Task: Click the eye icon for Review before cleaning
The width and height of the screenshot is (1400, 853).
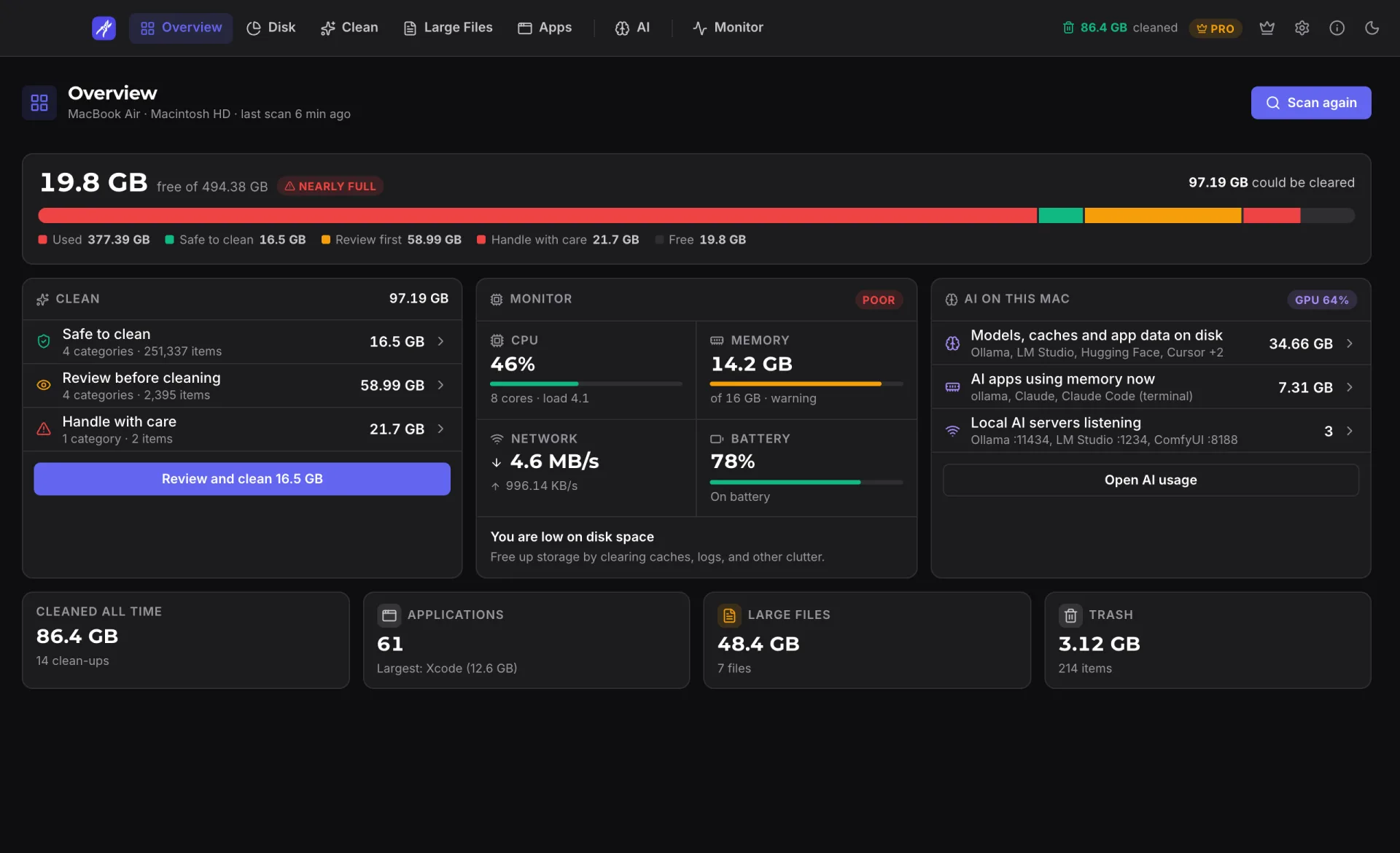Action: [x=44, y=385]
